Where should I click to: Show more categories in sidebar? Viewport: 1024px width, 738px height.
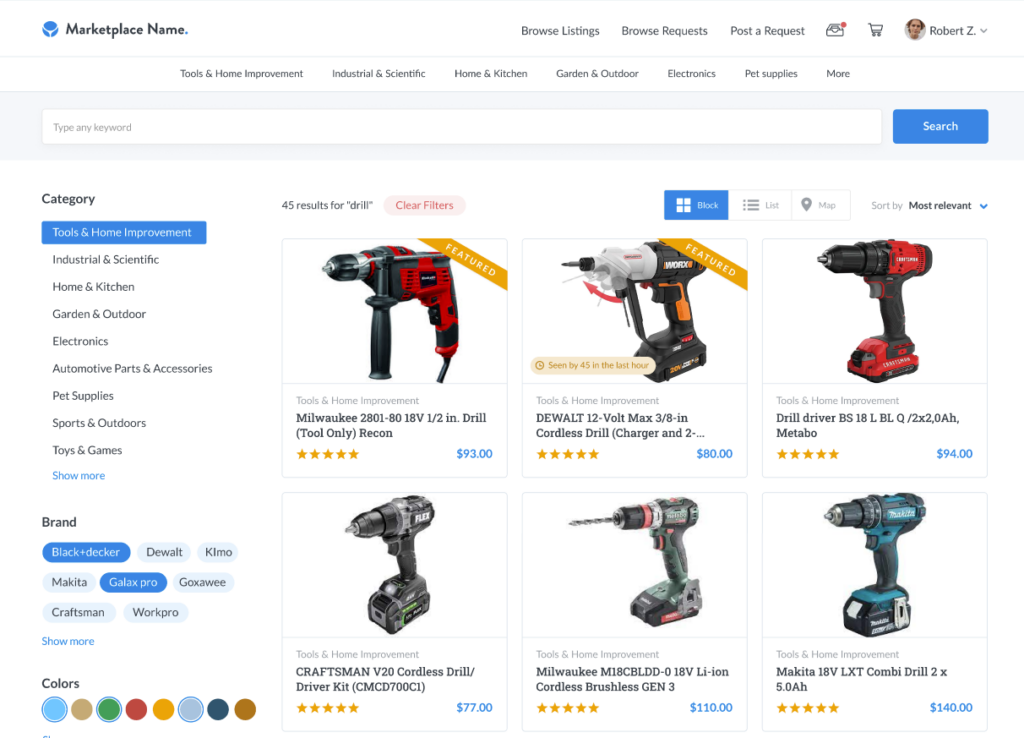tap(78, 475)
